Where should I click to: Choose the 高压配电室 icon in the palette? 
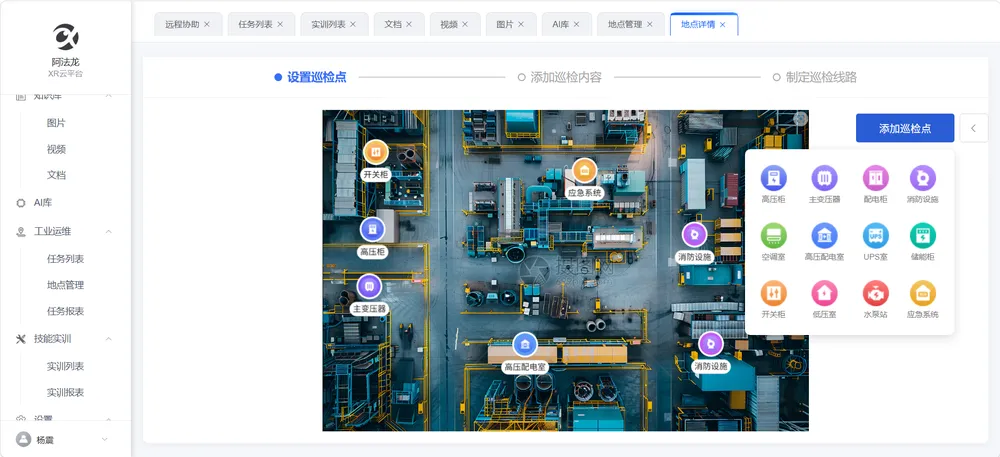[x=824, y=235]
